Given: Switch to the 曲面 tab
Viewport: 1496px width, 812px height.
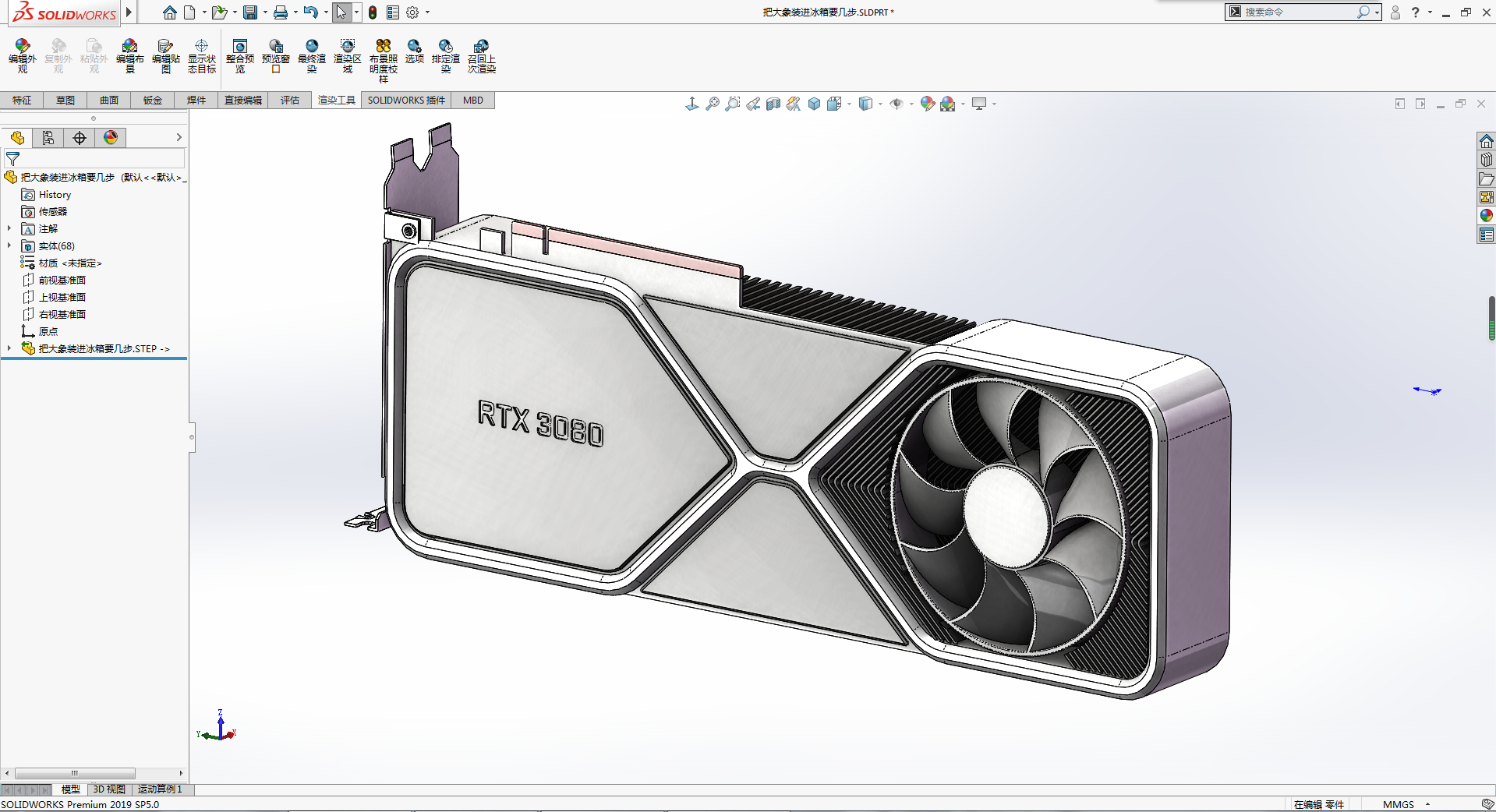Looking at the screenshot, I should click(109, 101).
